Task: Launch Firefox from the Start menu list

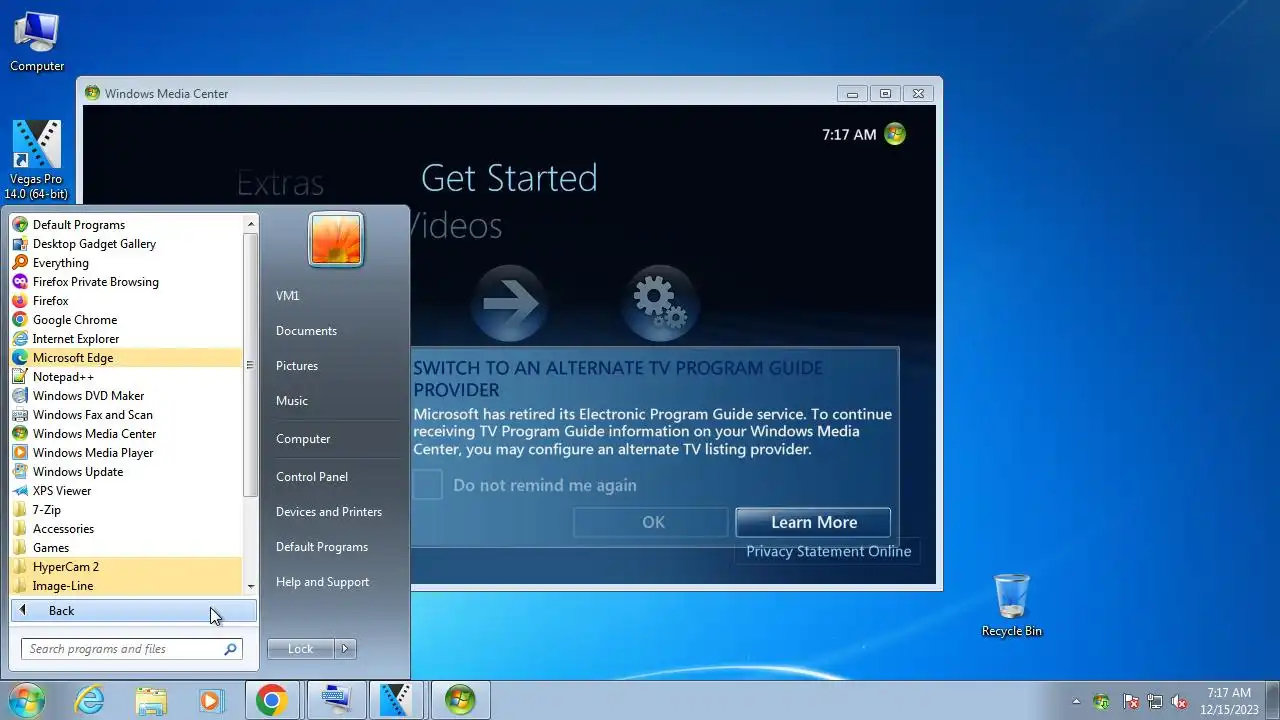Action: point(126,301)
